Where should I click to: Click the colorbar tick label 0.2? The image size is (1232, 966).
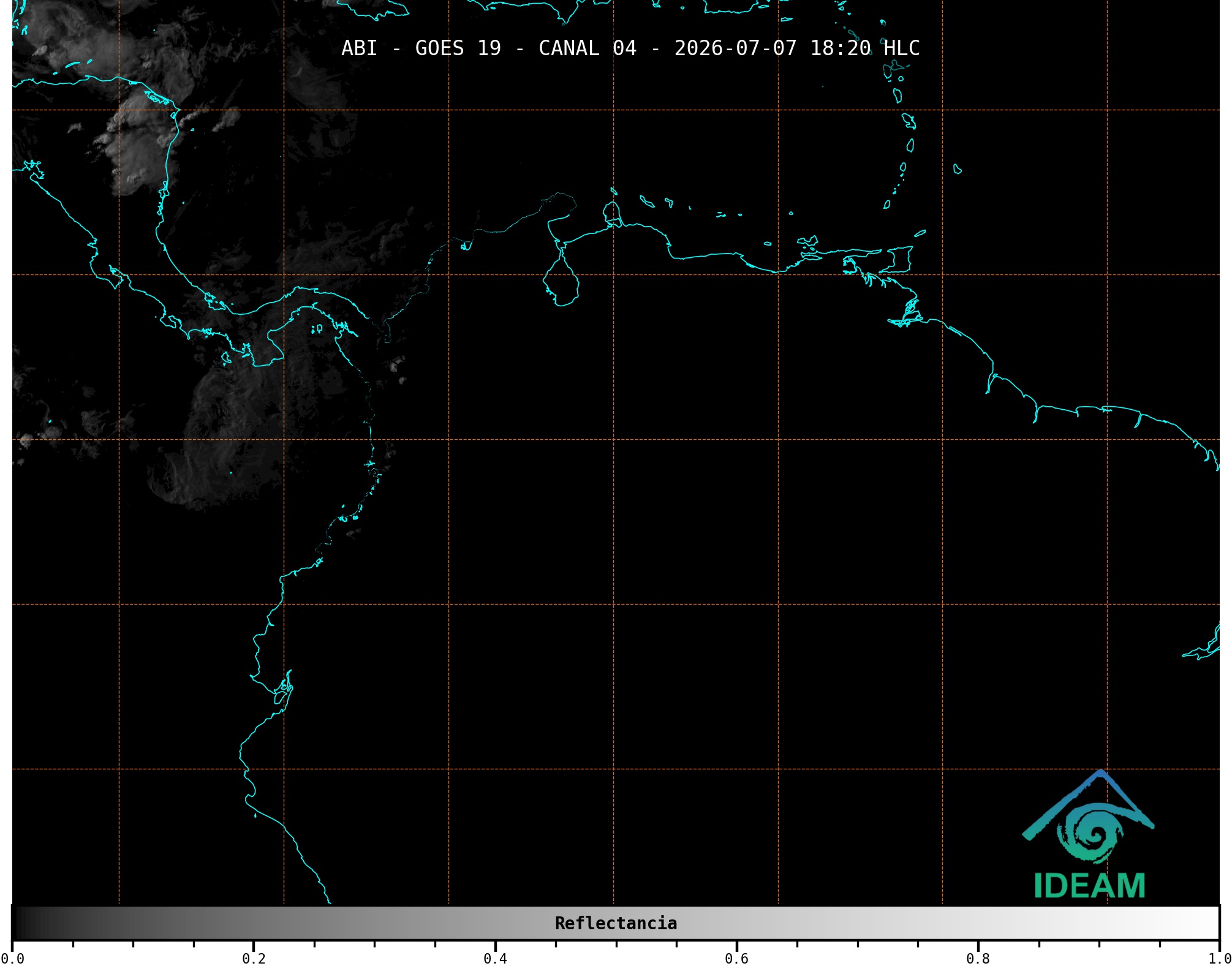[x=254, y=959]
